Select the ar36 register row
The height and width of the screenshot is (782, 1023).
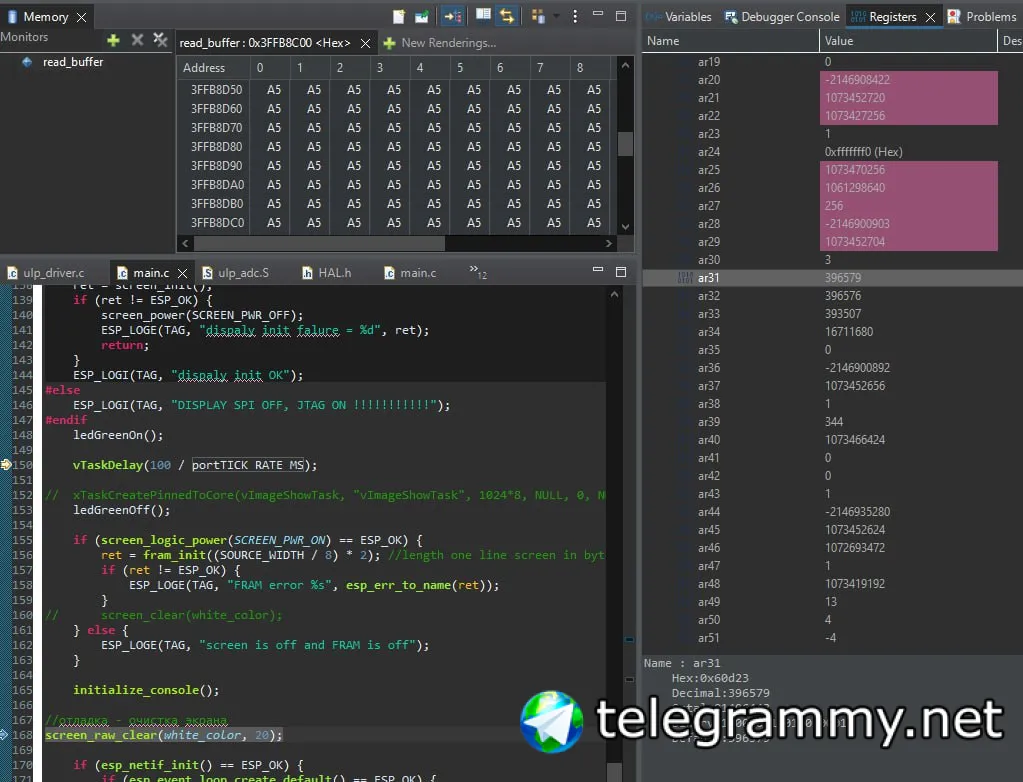point(709,368)
